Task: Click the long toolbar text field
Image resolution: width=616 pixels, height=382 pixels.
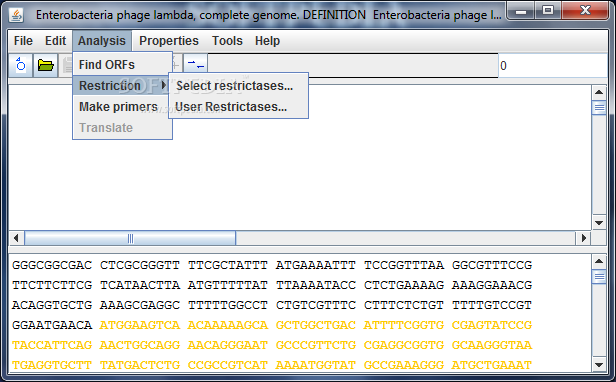Action: pos(353,66)
